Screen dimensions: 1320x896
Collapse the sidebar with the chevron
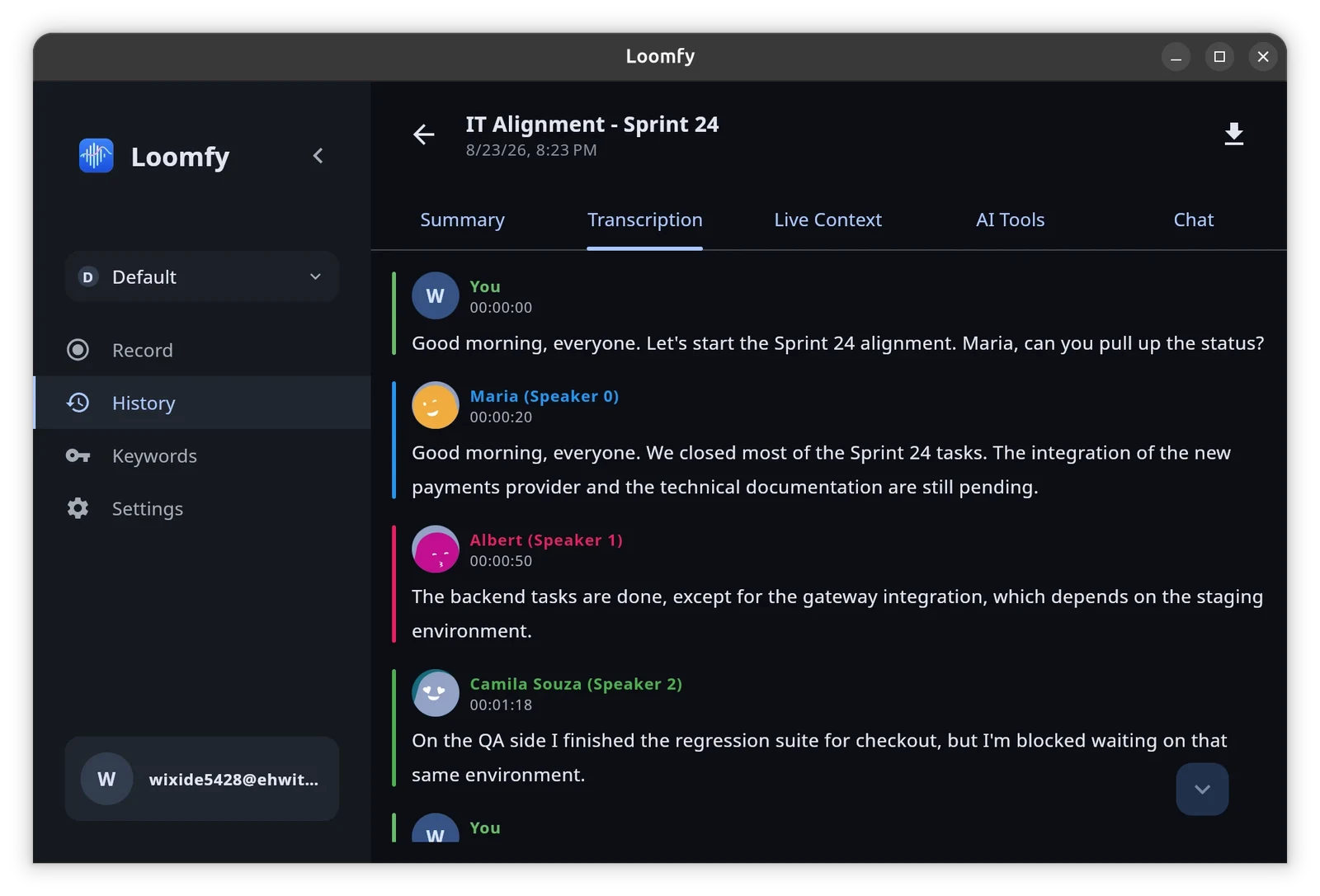coord(318,156)
